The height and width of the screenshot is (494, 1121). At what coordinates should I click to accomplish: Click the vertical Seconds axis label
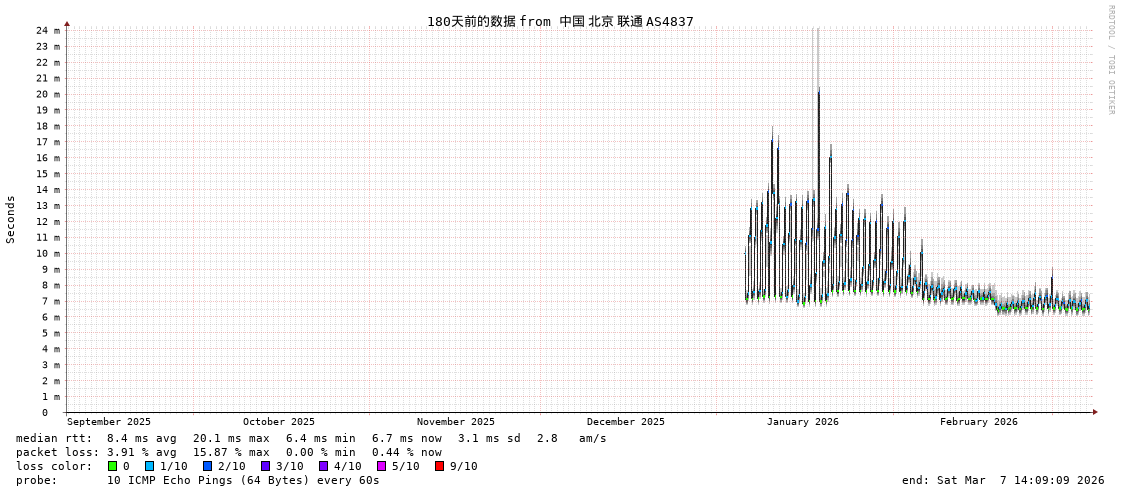tap(11, 219)
